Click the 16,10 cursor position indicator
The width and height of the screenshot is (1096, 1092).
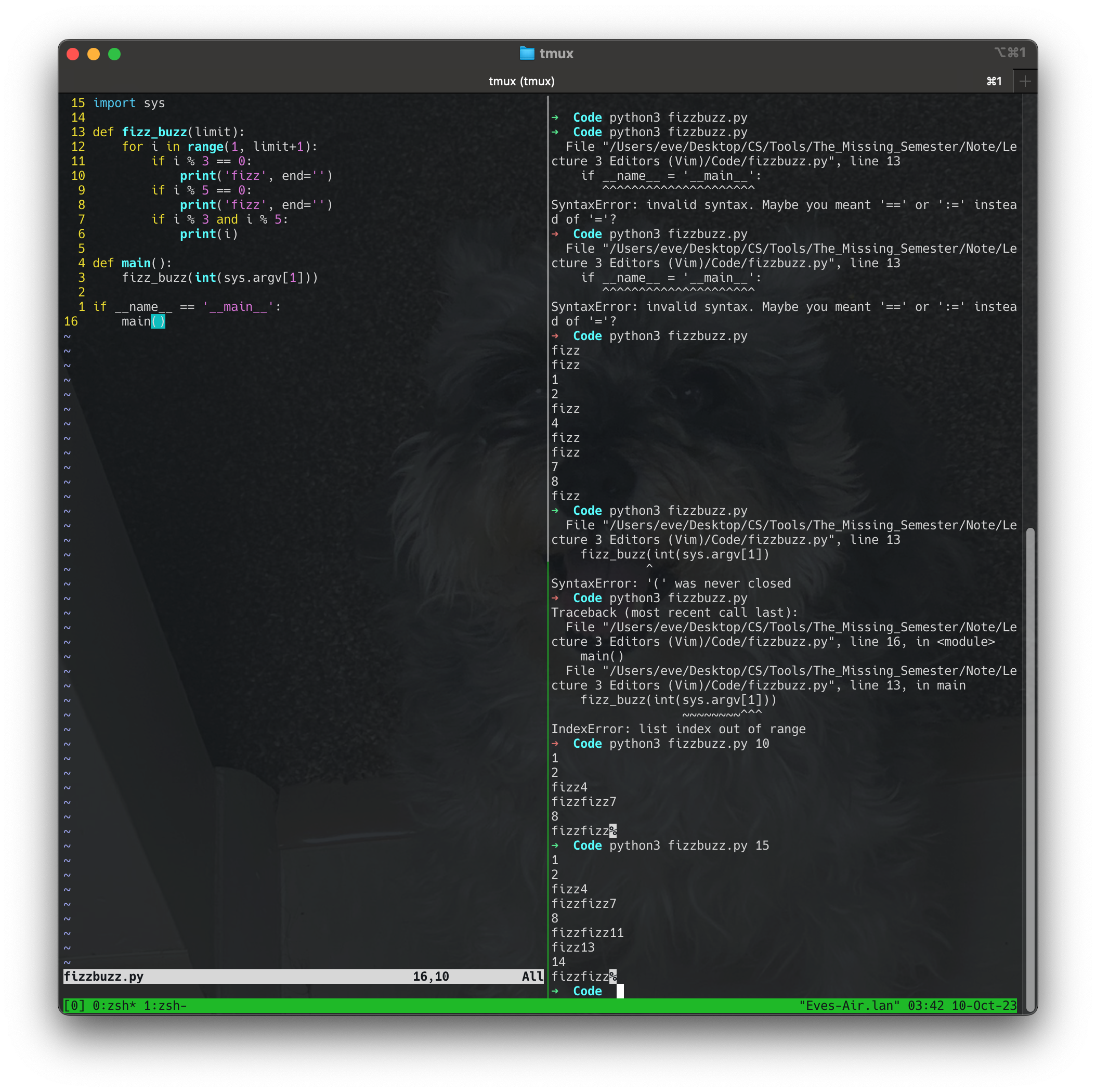point(430,976)
